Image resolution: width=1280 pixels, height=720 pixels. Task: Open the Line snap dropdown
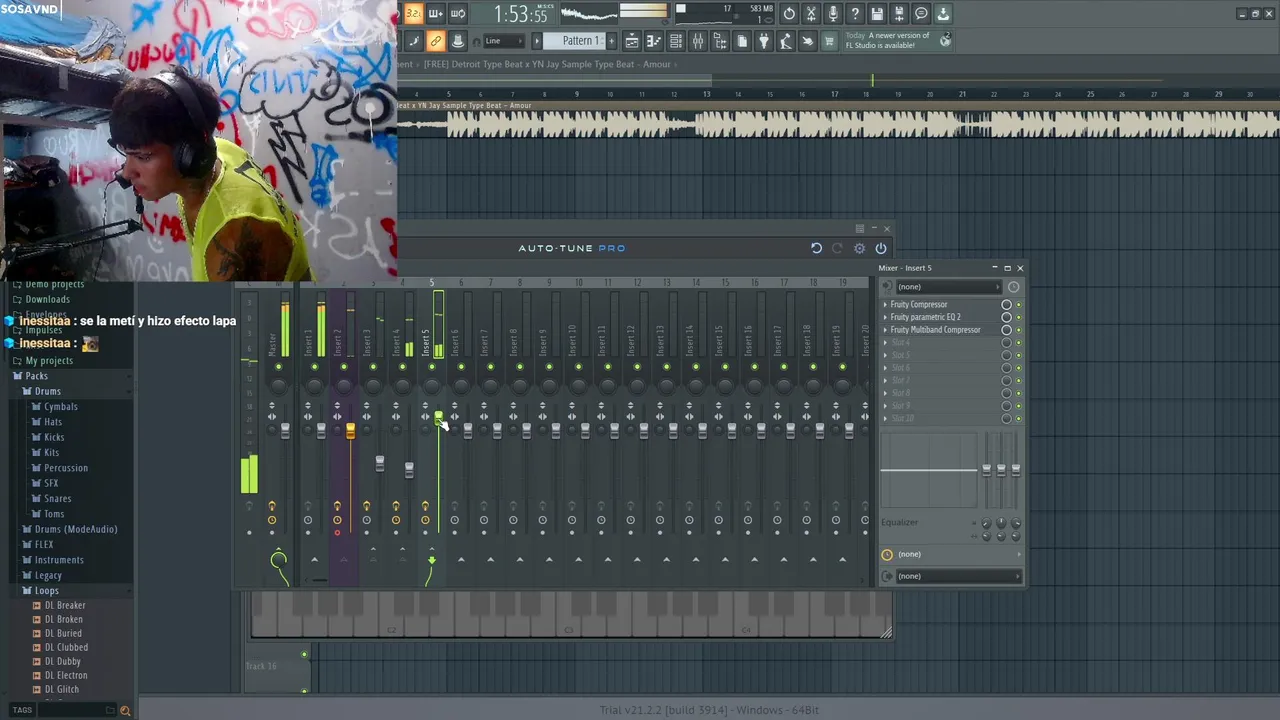[x=503, y=41]
